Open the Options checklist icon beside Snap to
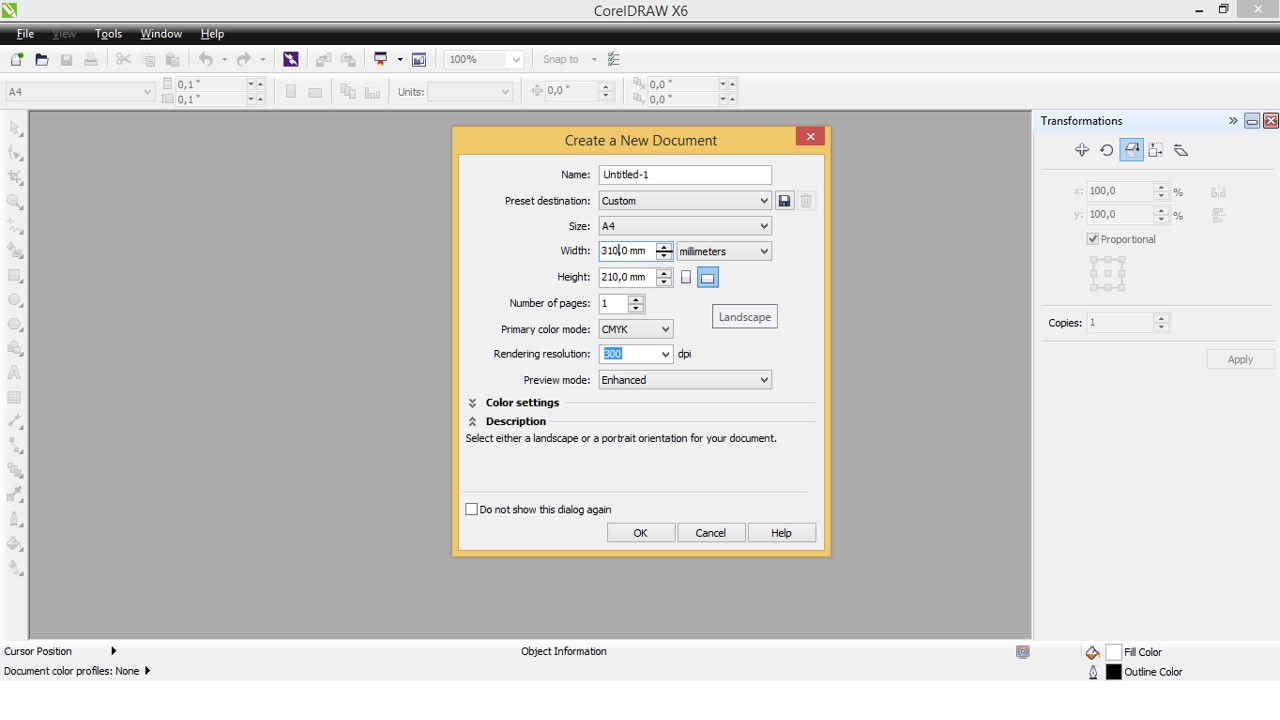Viewport: 1280px width, 720px height. pyautogui.click(x=614, y=60)
